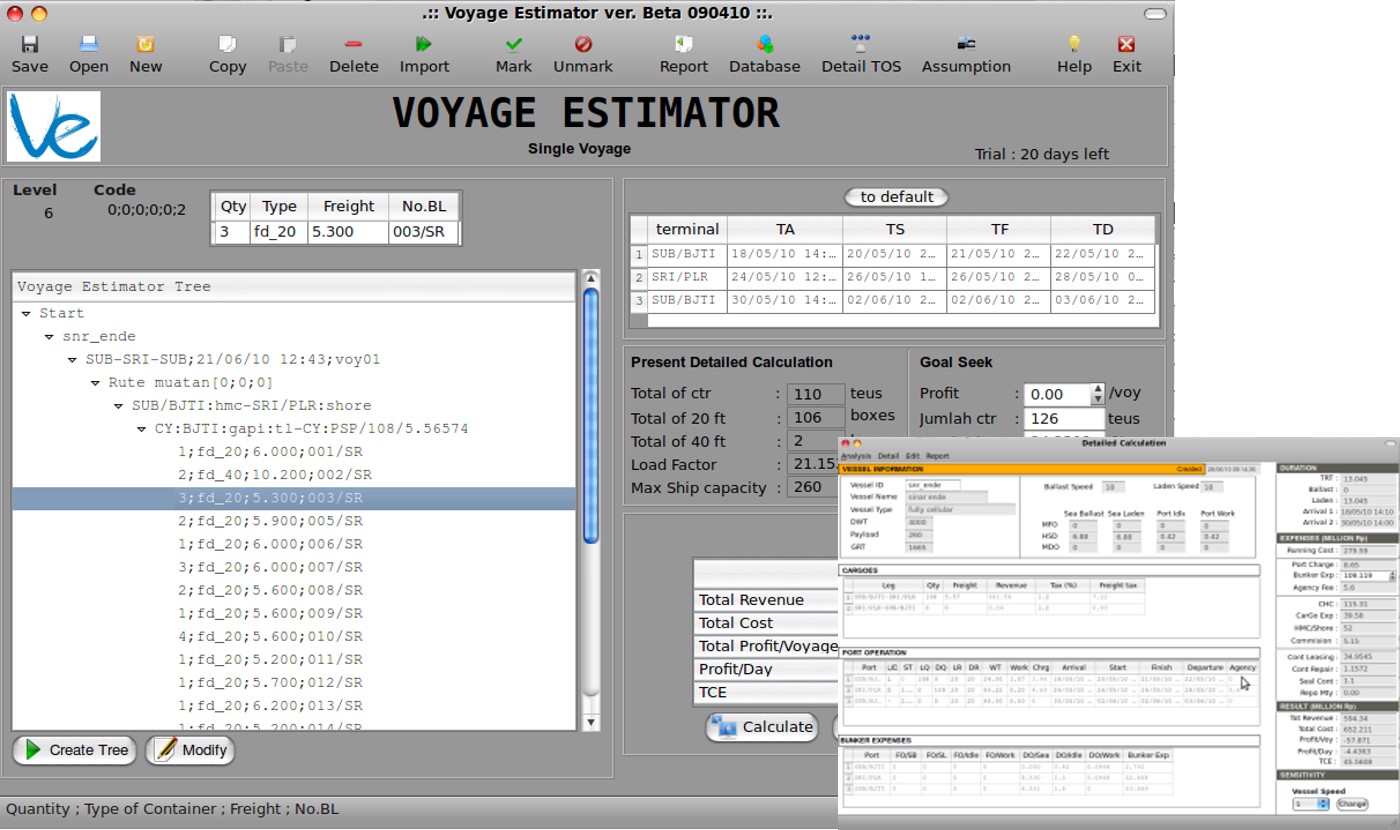The width and height of the screenshot is (1400, 830).
Task: Collapse the Rute muatan tree node
Action: click(x=96, y=383)
